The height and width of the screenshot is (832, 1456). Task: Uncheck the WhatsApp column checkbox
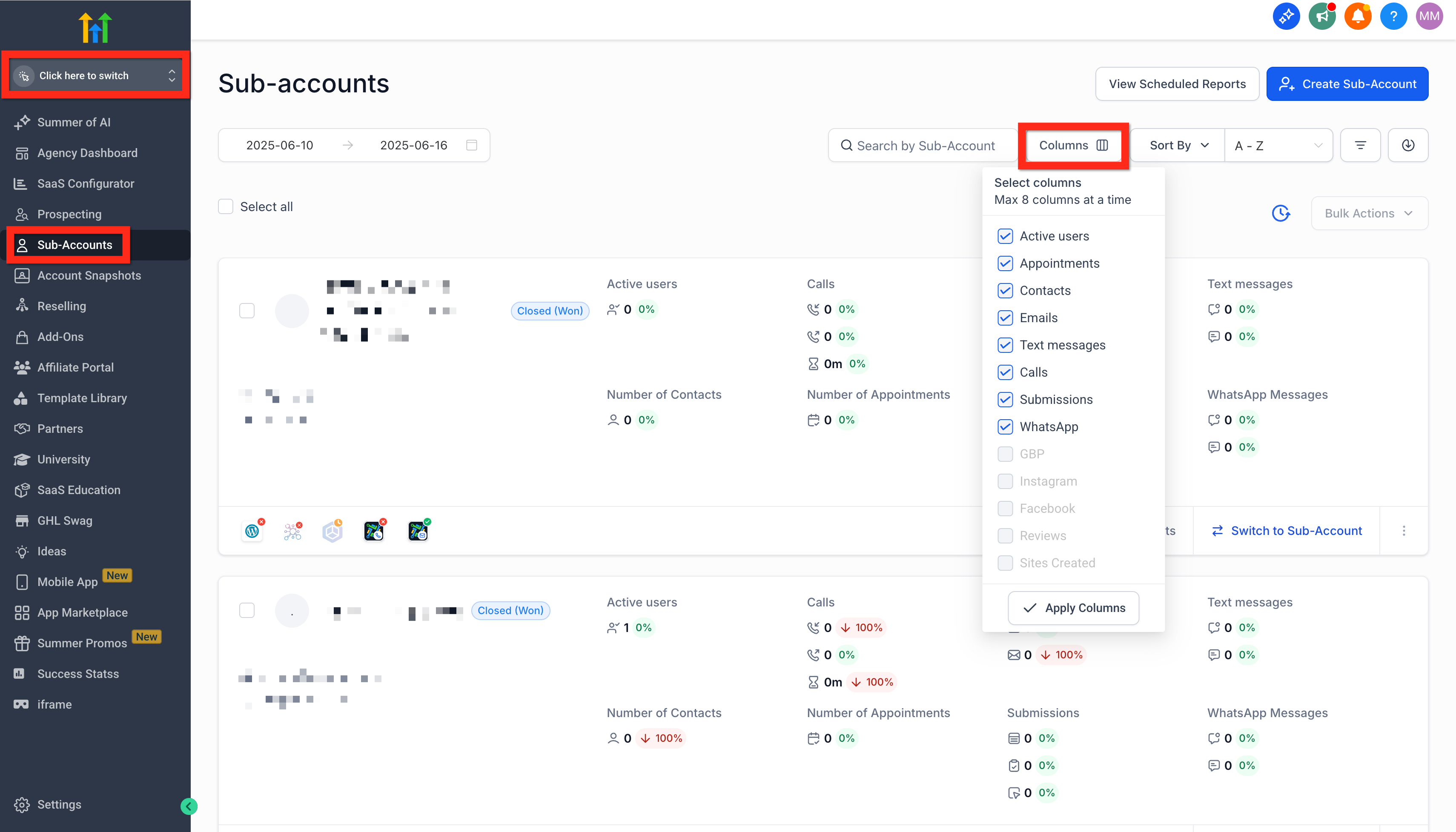click(x=1005, y=427)
